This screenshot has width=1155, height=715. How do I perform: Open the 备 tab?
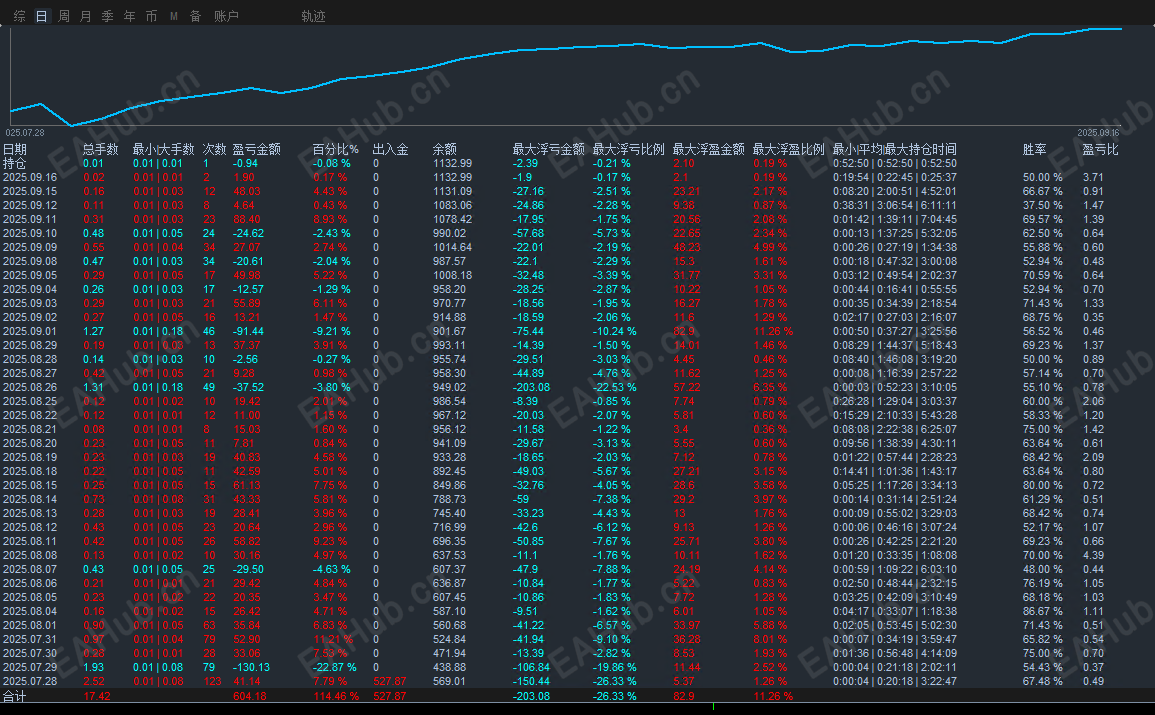pyautogui.click(x=196, y=16)
